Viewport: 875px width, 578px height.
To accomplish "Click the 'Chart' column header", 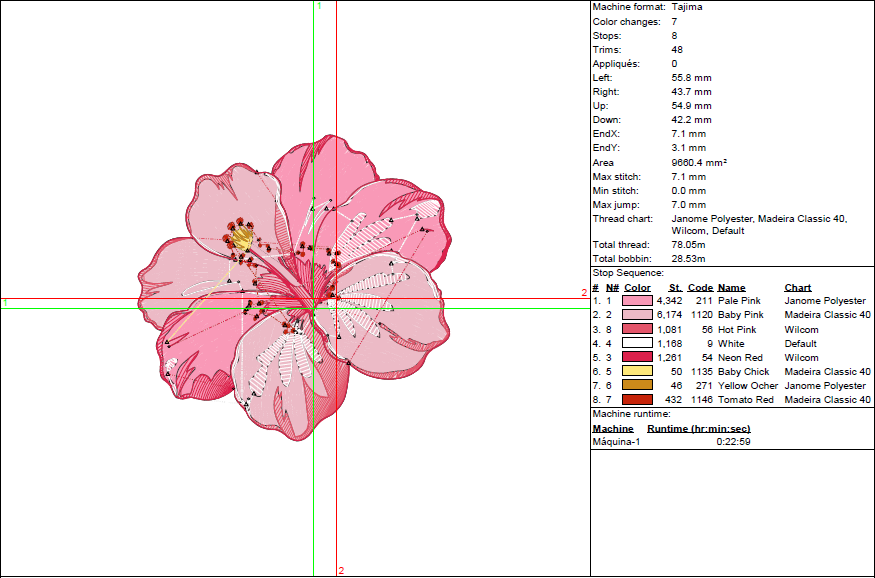I will pos(798,288).
